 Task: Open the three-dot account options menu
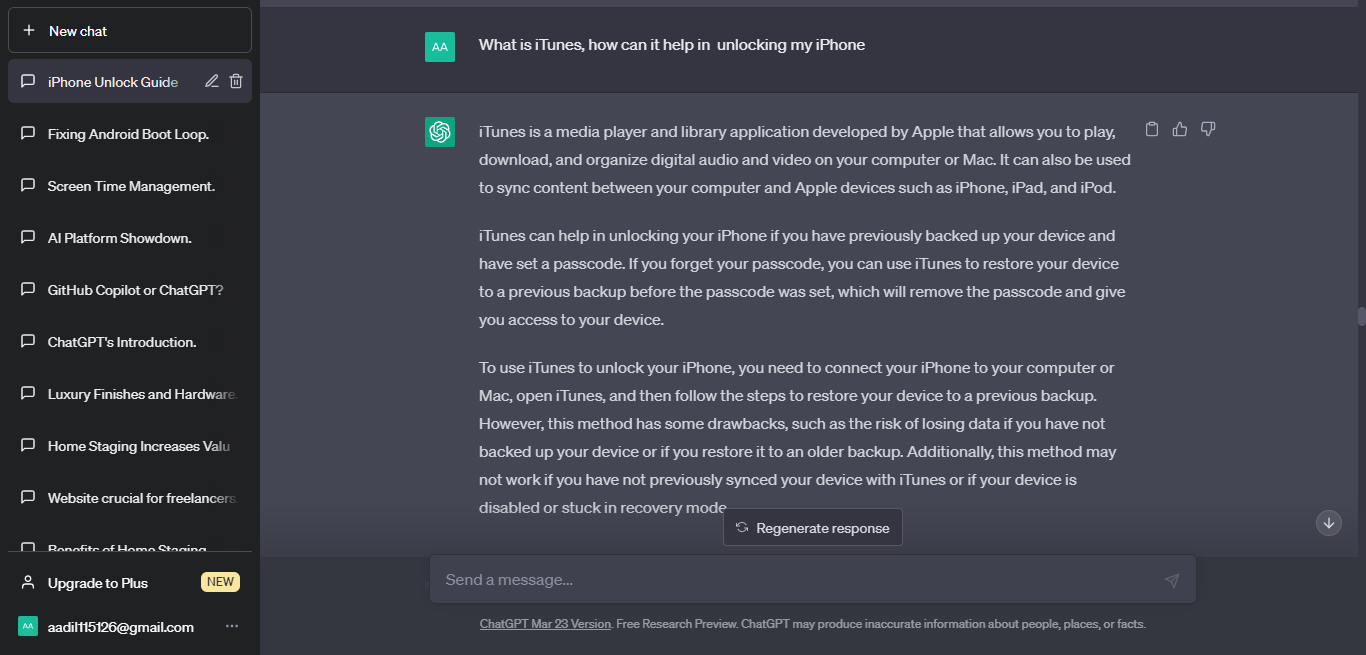pos(232,627)
